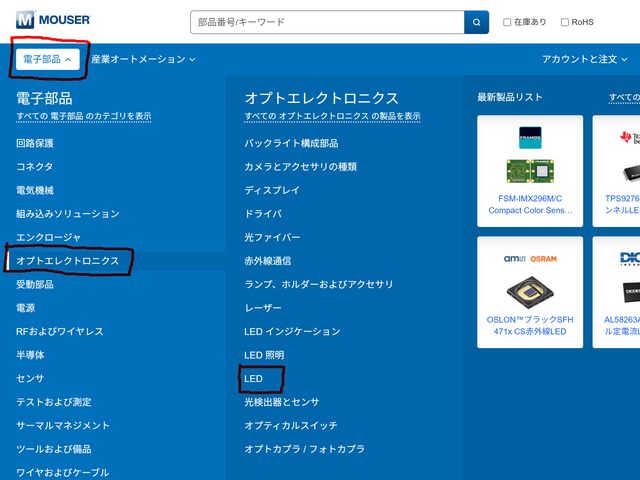Screen dimensions: 640x480
Task: Choose ディスプレイ subcategory
Action: click(272, 190)
